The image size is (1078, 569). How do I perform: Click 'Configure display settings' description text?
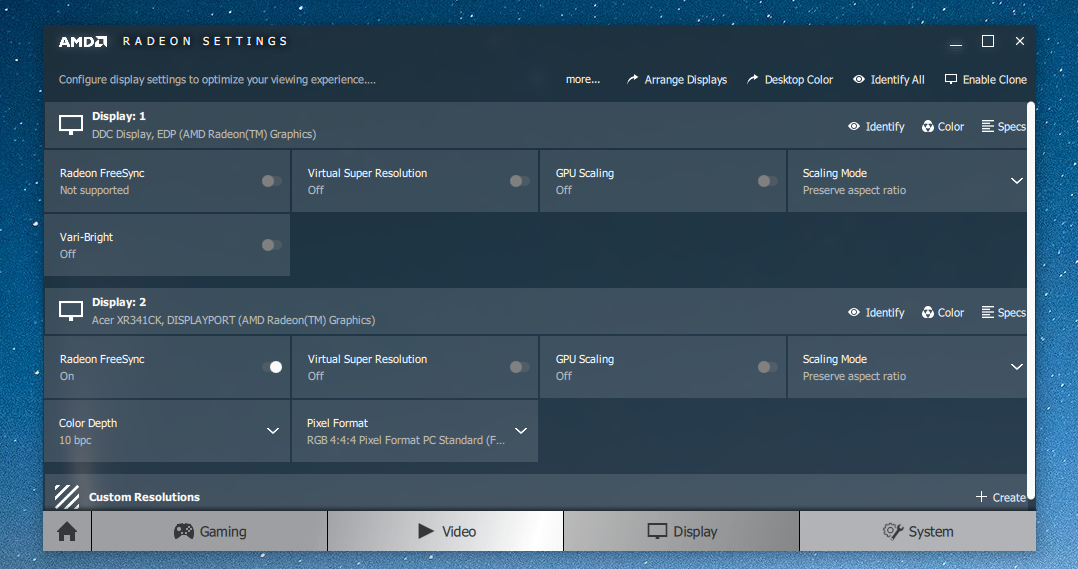(x=217, y=80)
